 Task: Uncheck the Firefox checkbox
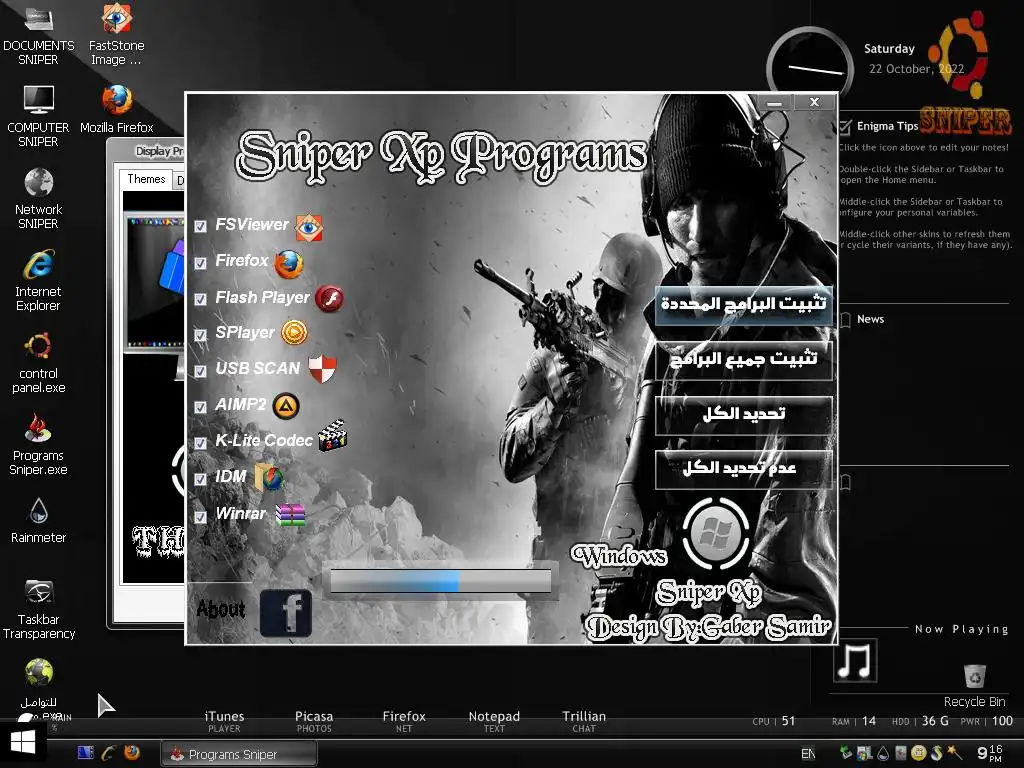point(200,263)
